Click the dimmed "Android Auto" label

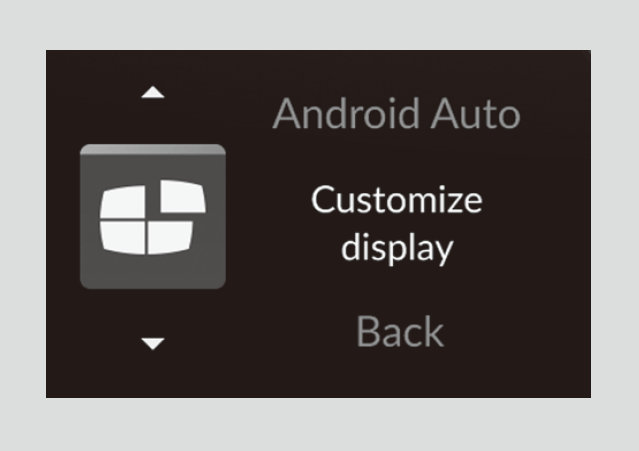pos(397,113)
